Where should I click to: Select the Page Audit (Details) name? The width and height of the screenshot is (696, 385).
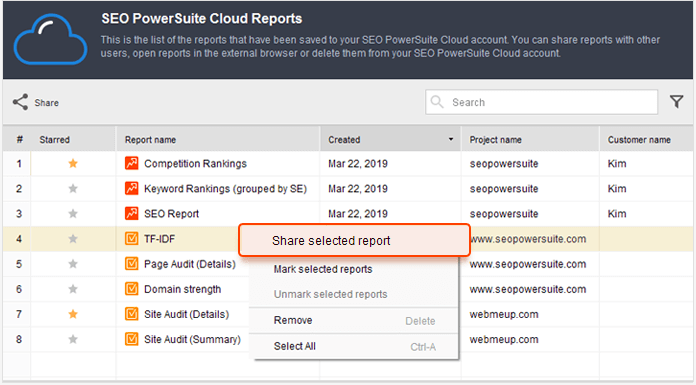coord(190,264)
